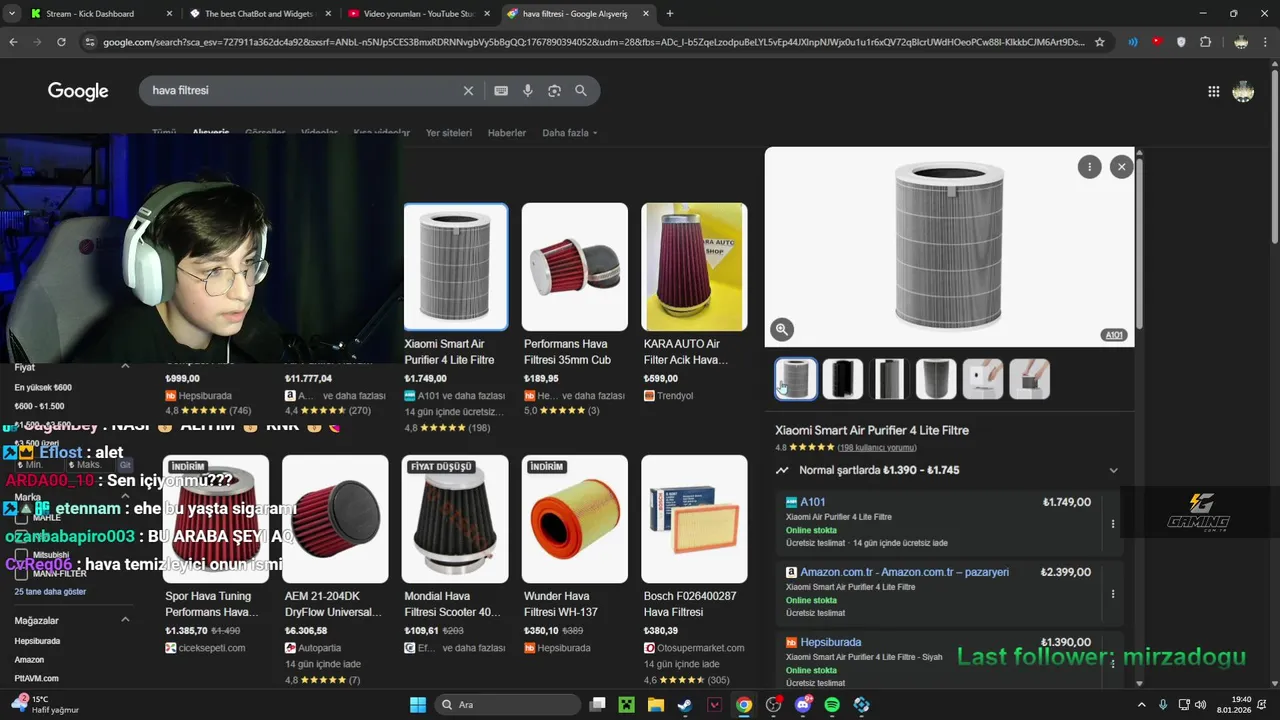This screenshot has height=720, width=1280.
Task: Filter stores by Hepsiburada
Action: 37,641
